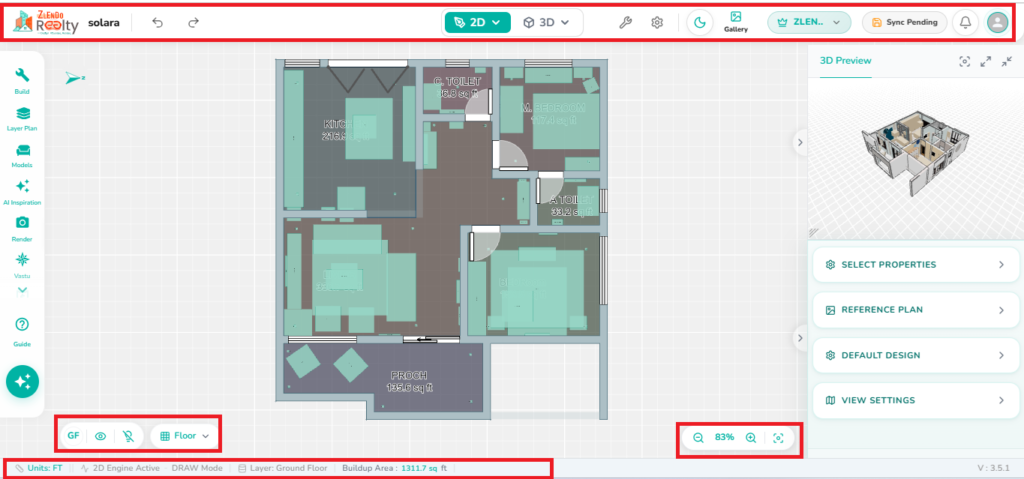This screenshot has width=1024, height=479.
Task: Zoom out the canvas
Action: coord(698,438)
